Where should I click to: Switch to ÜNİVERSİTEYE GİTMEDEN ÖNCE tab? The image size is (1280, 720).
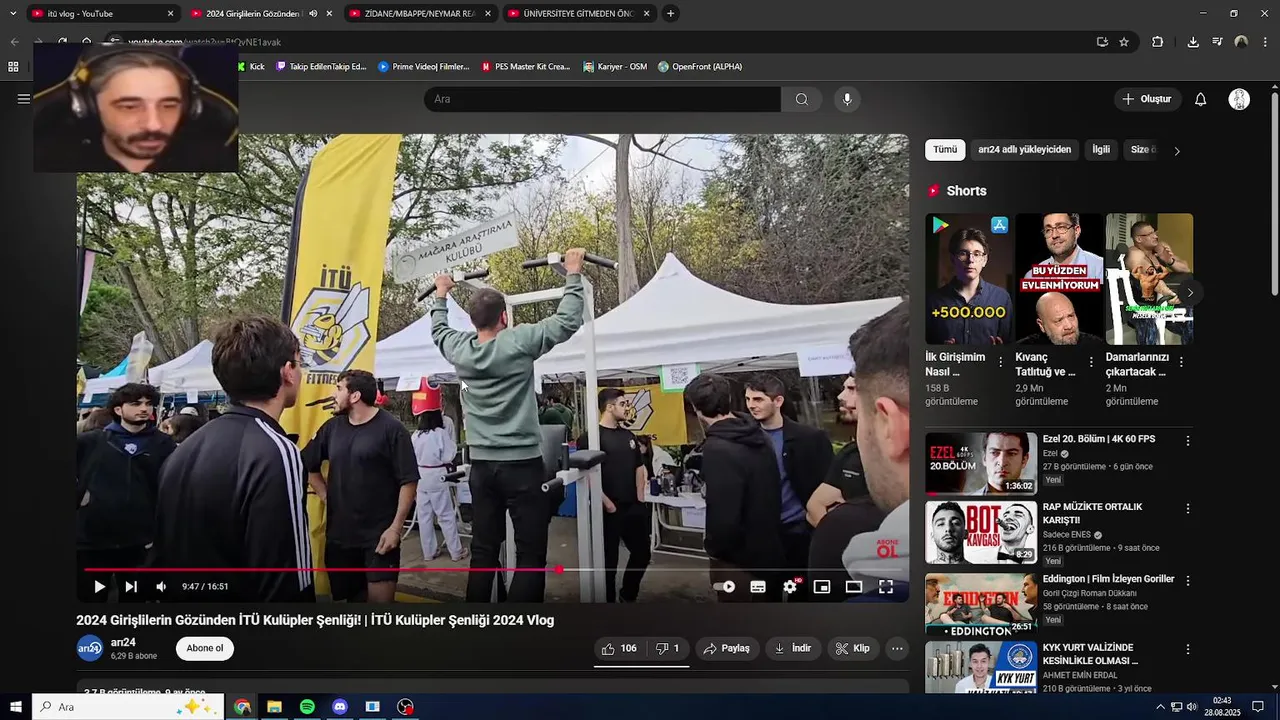click(579, 13)
